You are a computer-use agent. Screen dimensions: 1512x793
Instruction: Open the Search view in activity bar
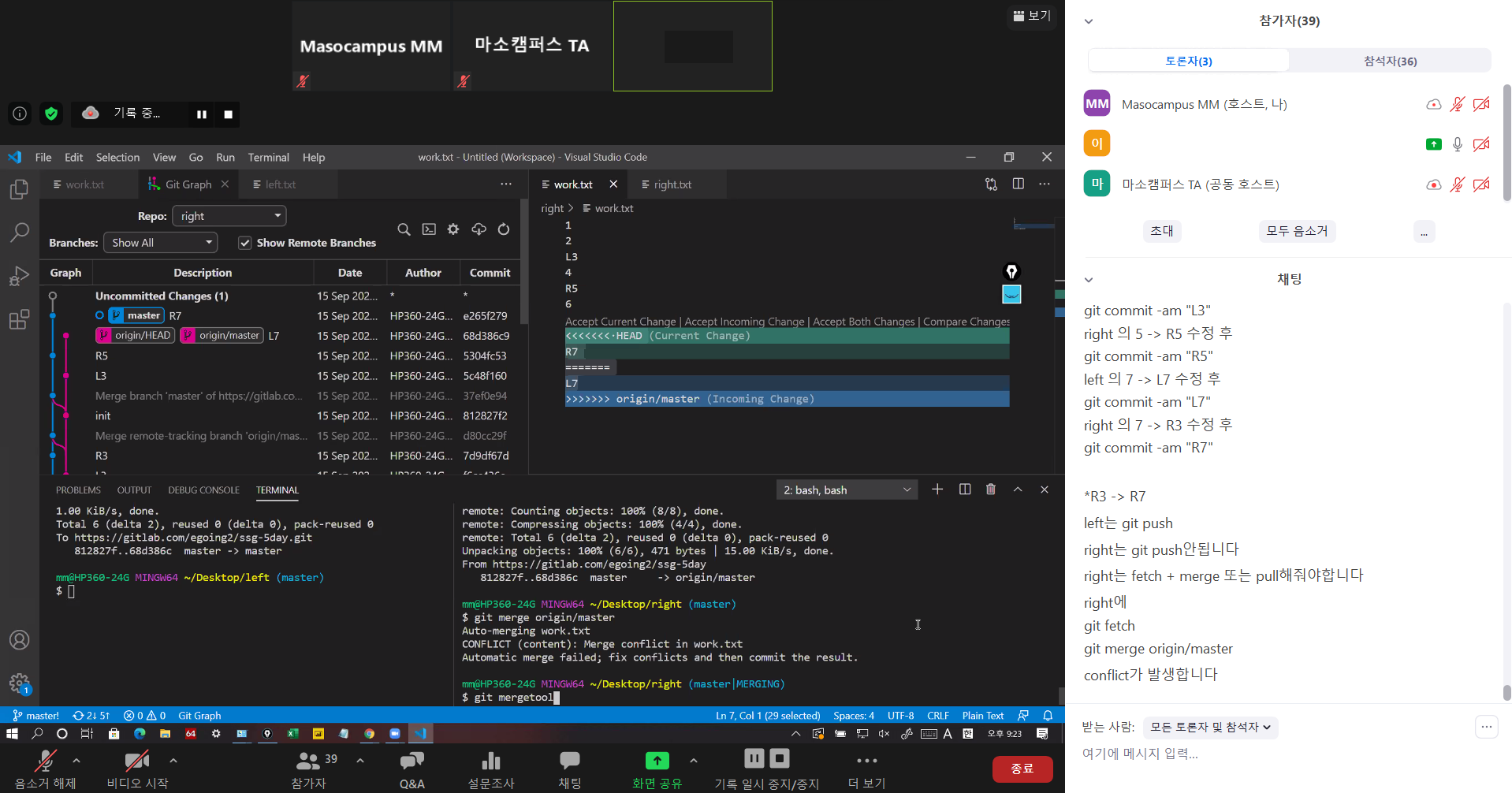19,232
